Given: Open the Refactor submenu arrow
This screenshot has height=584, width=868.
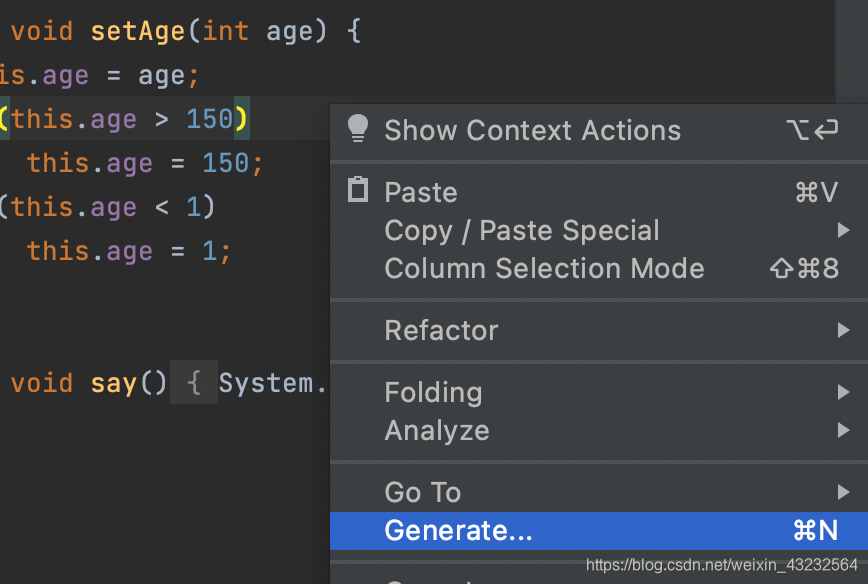Looking at the screenshot, I should (x=843, y=330).
